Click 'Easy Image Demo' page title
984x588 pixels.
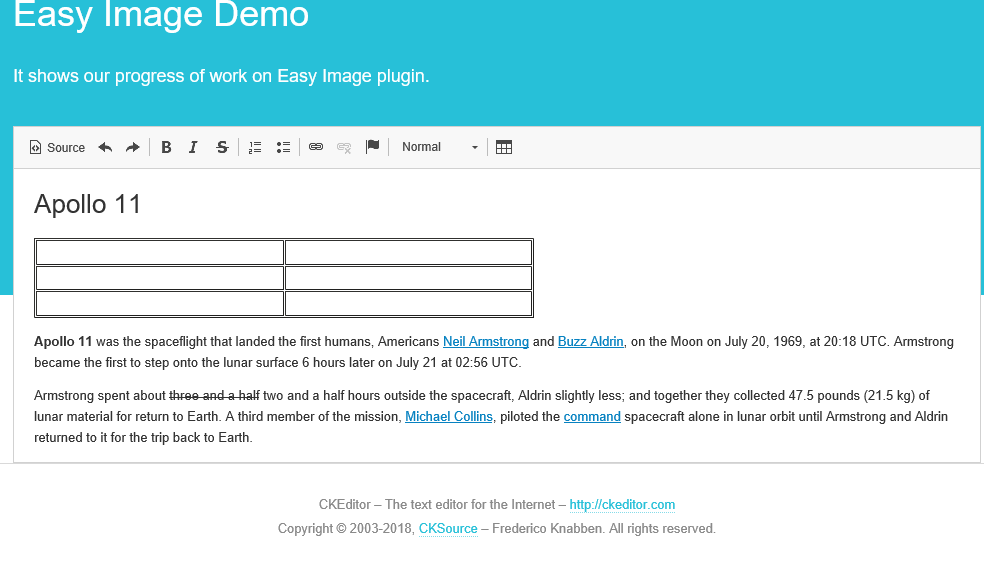click(161, 14)
